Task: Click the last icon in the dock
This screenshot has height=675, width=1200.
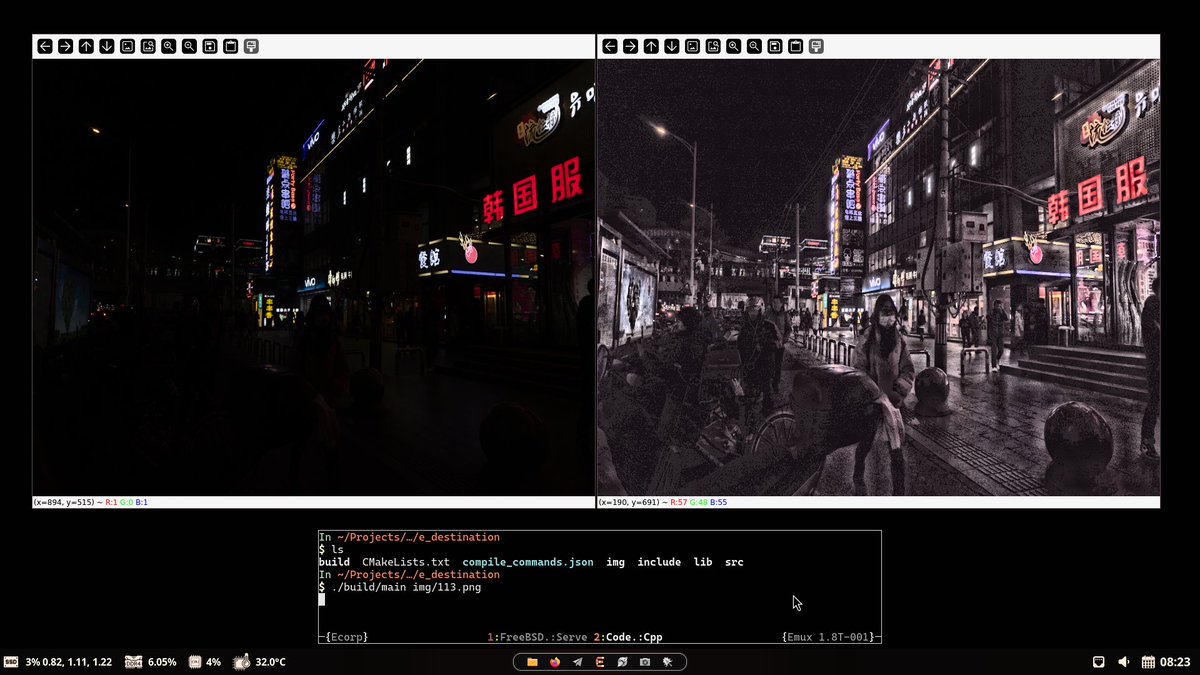Action: click(667, 662)
